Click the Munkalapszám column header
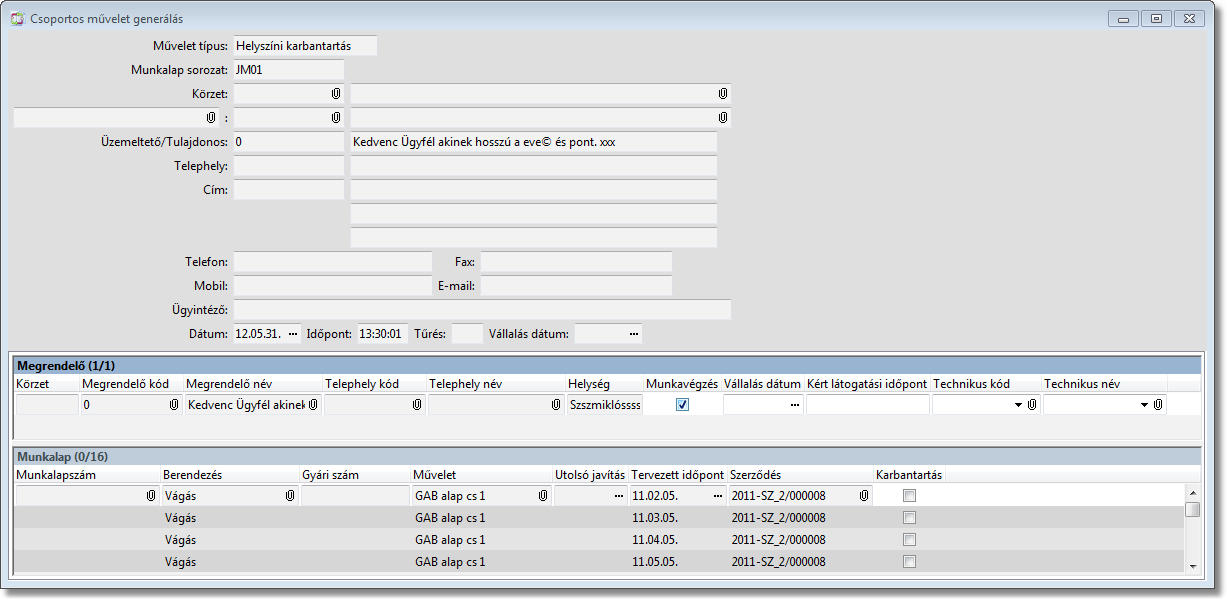The width and height of the screenshot is (1227, 601). 87,475
